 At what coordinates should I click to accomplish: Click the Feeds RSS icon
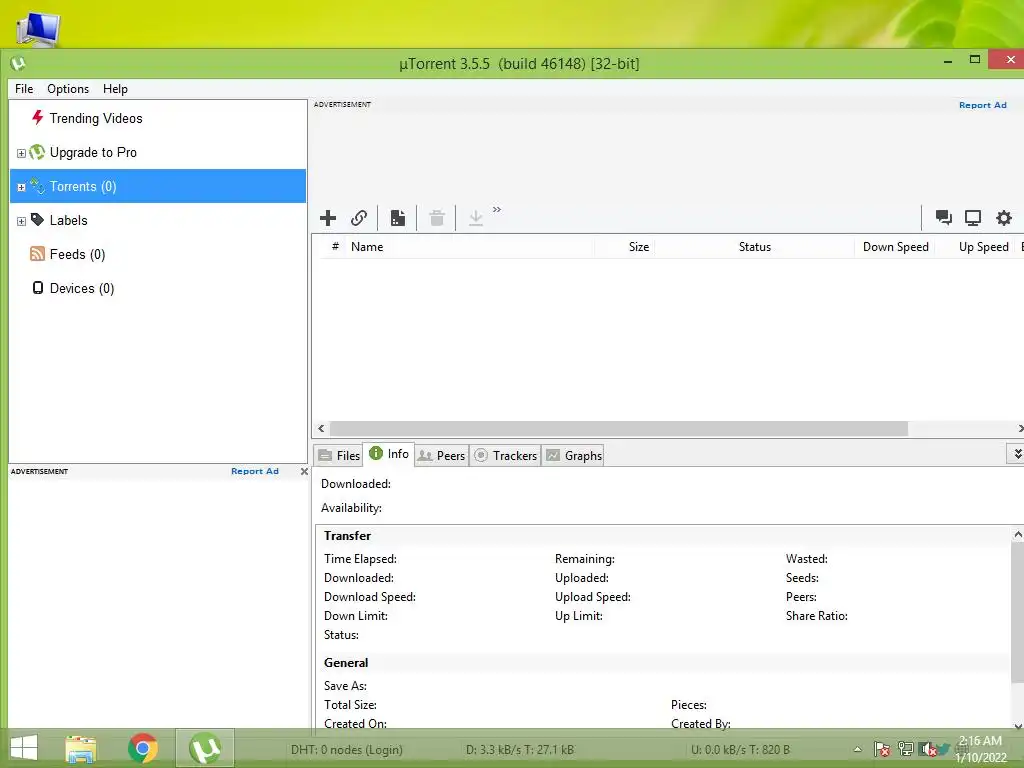coord(37,254)
